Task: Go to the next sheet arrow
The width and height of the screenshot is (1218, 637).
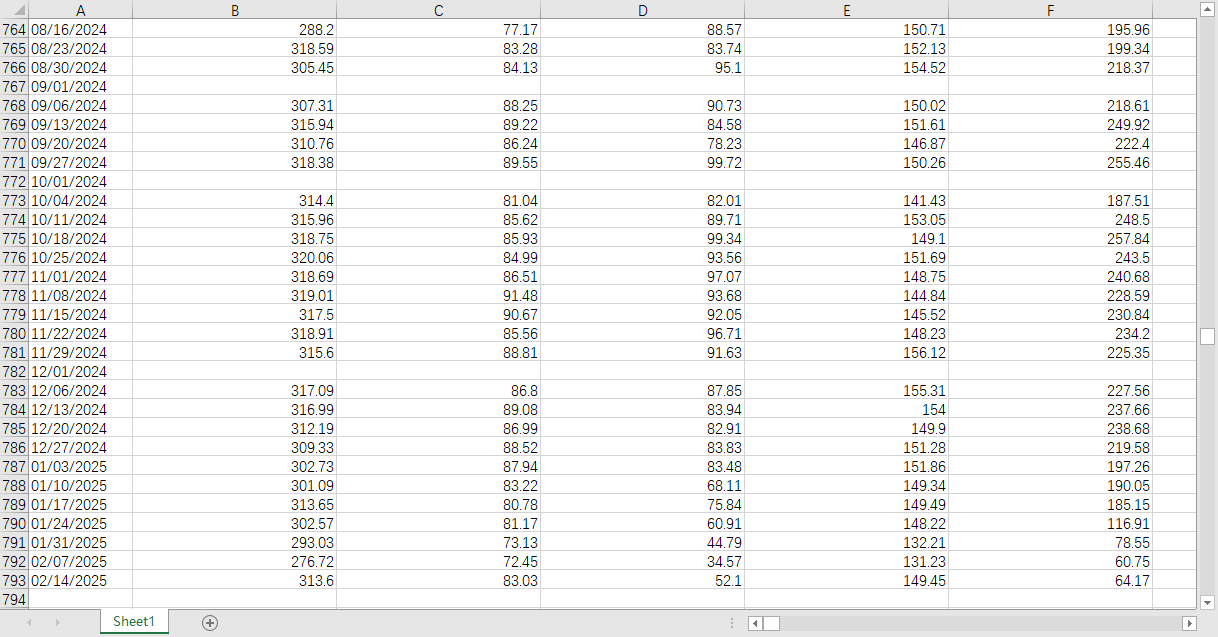Action: [x=57, y=622]
